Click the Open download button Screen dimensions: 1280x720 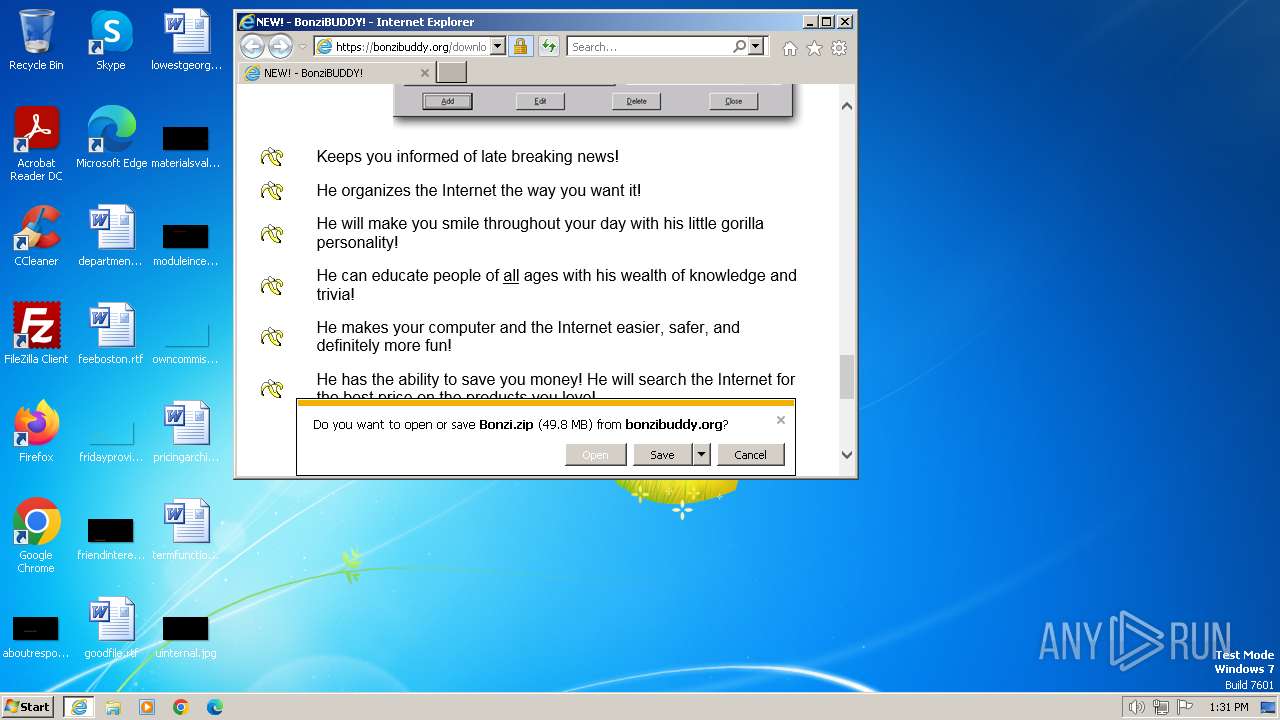coord(595,455)
